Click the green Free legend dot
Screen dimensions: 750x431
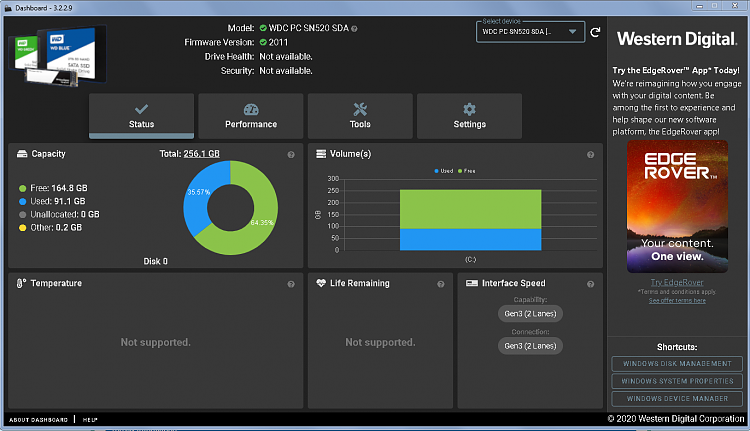[x=22, y=188]
